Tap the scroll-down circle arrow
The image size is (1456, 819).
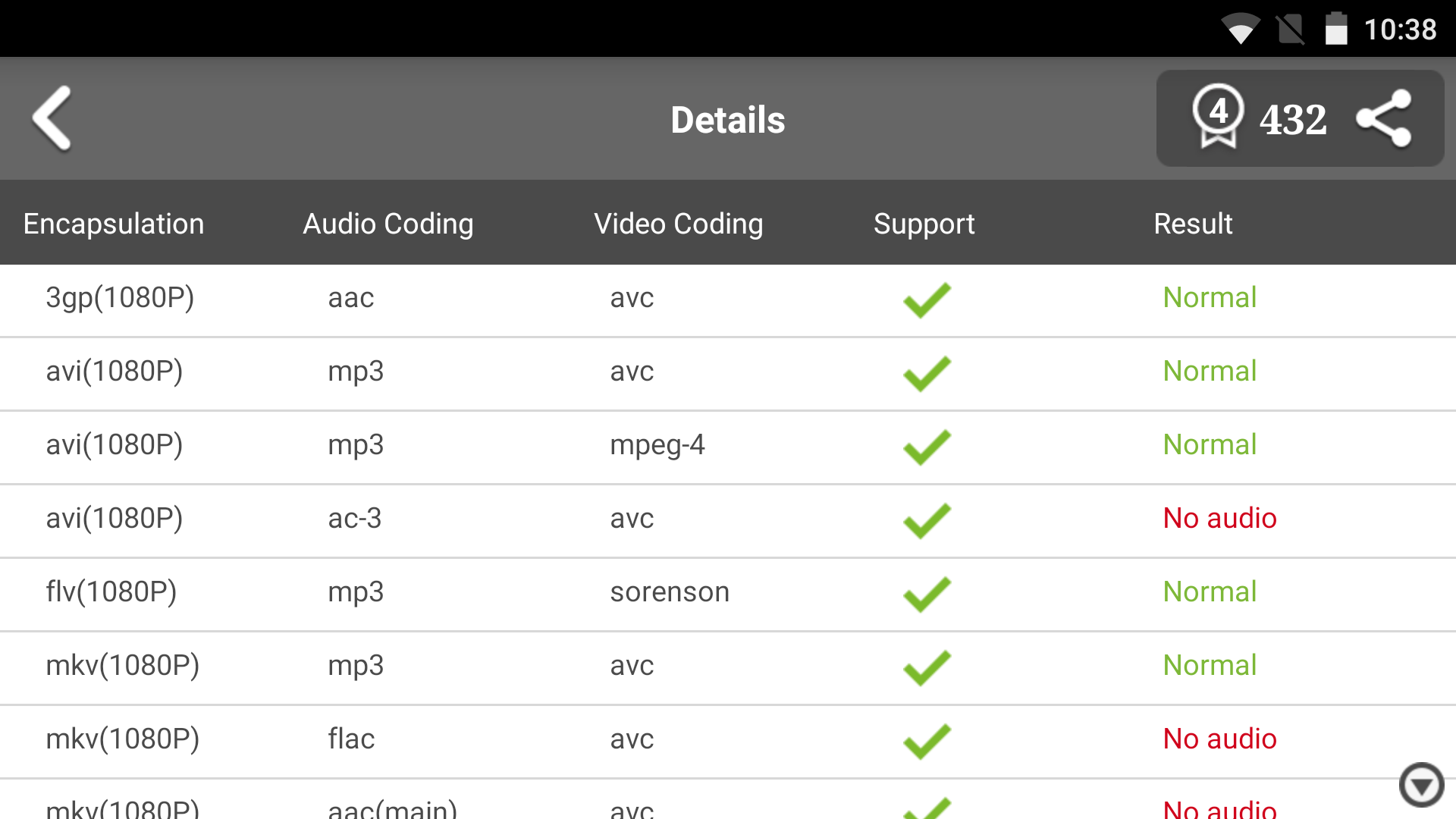(x=1421, y=785)
